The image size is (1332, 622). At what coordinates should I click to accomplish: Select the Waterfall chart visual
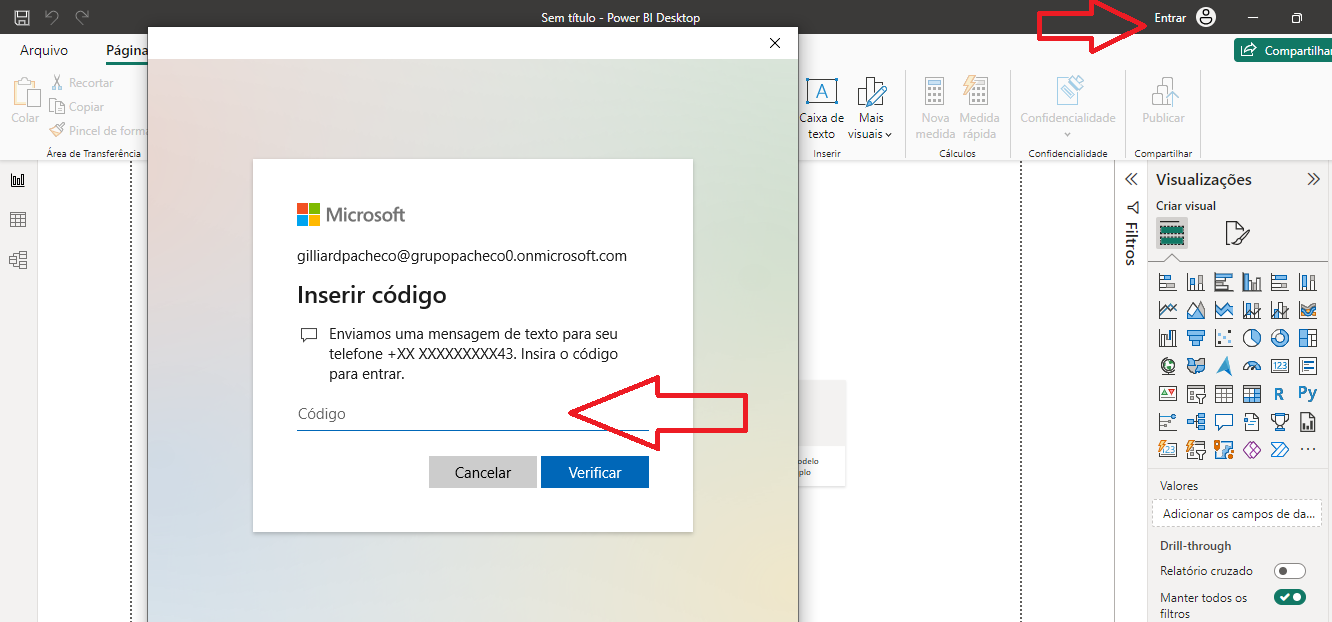pos(1167,338)
